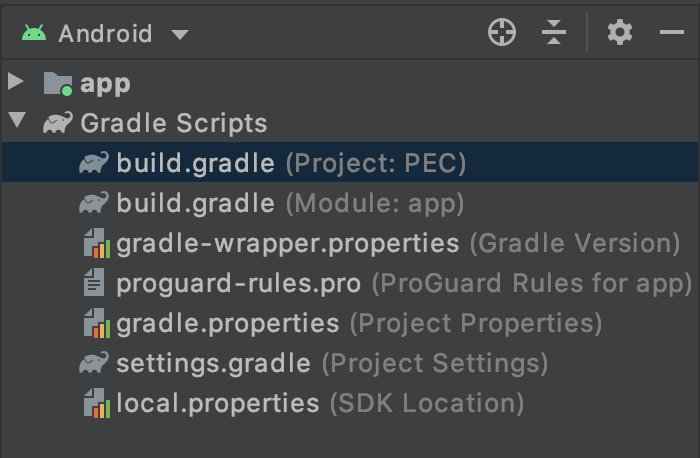Collapse the Gradle Scripts node
The width and height of the screenshot is (700, 458).
[x=16, y=123]
